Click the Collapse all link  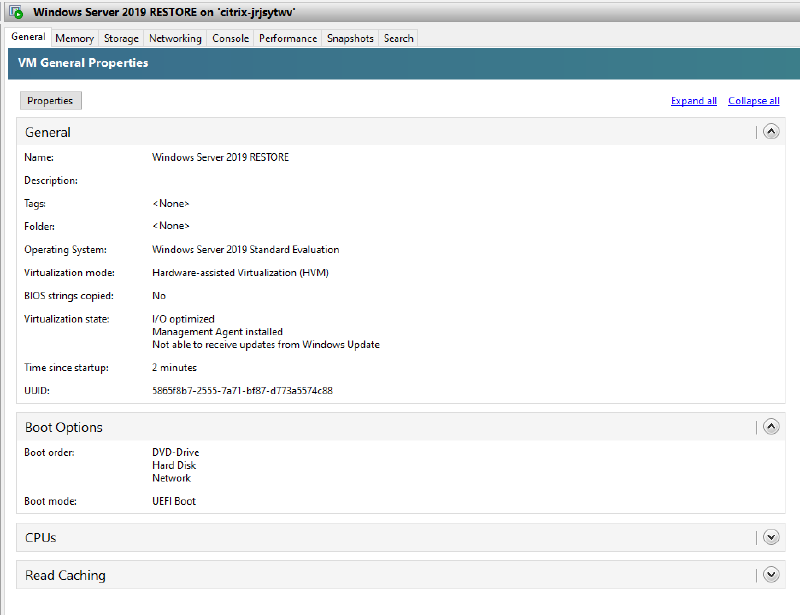(754, 101)
